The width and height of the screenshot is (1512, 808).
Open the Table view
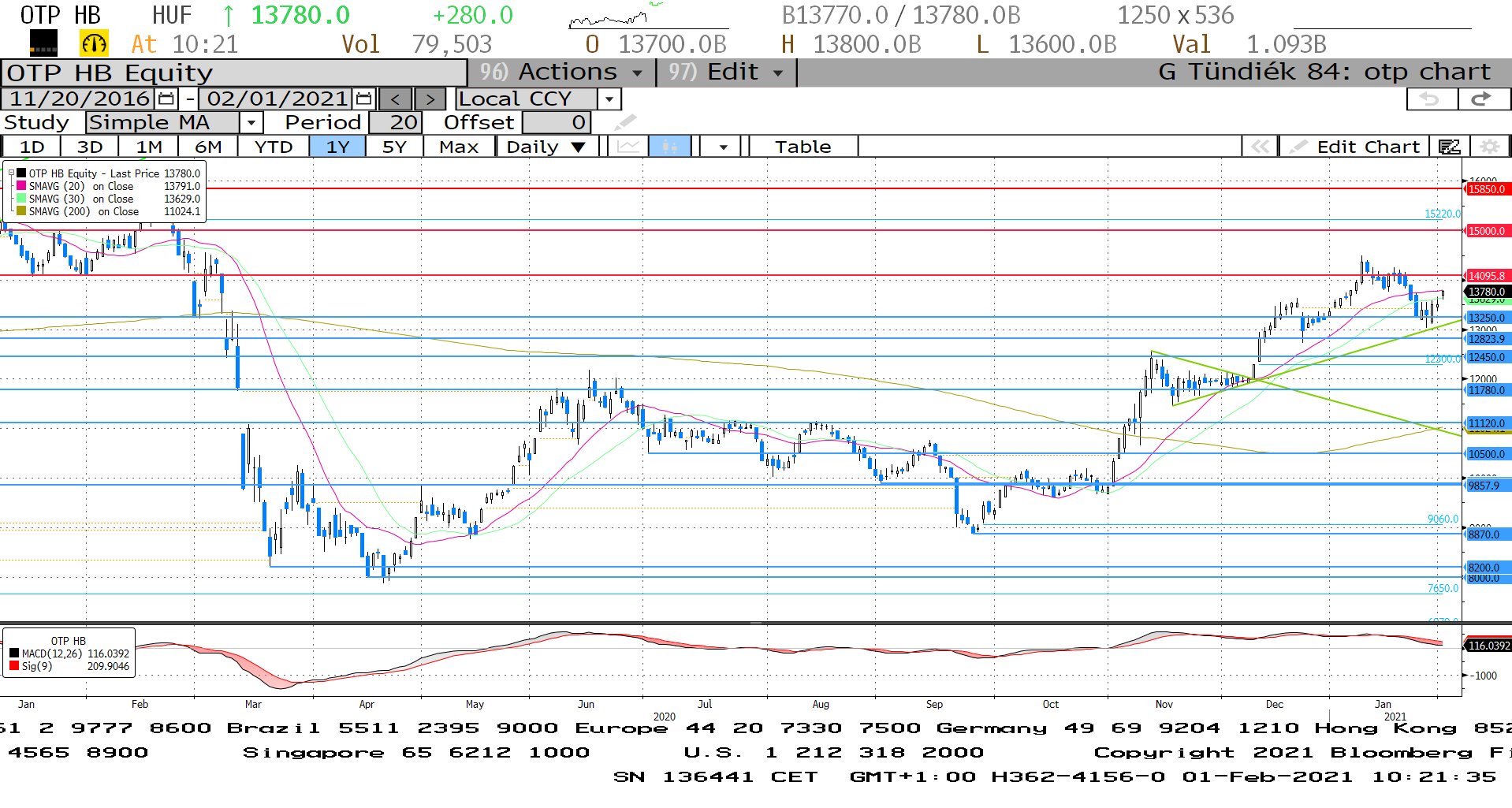tap(803, 147)
